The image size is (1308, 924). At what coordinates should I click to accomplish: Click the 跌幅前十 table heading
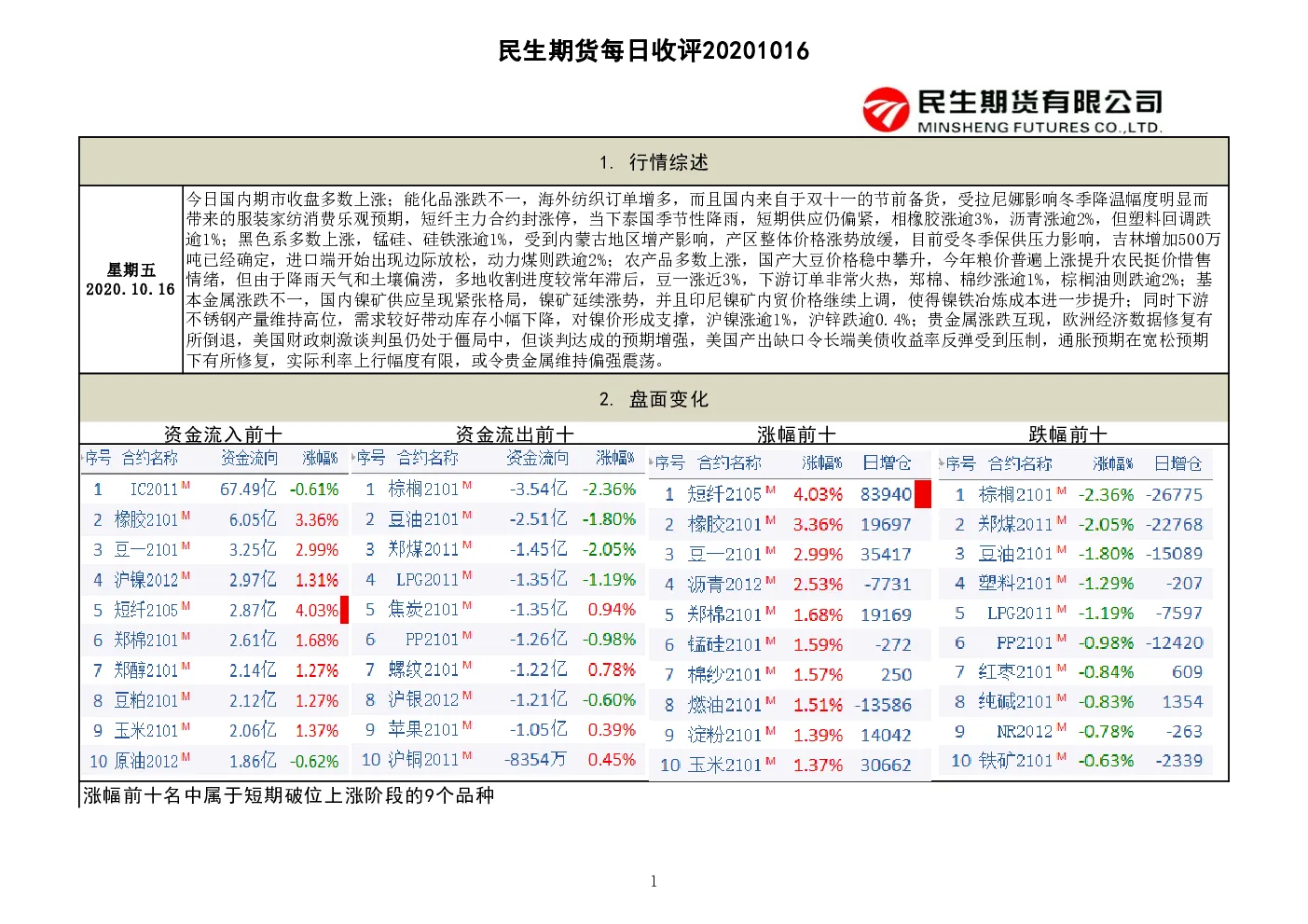coord(1068,434)
